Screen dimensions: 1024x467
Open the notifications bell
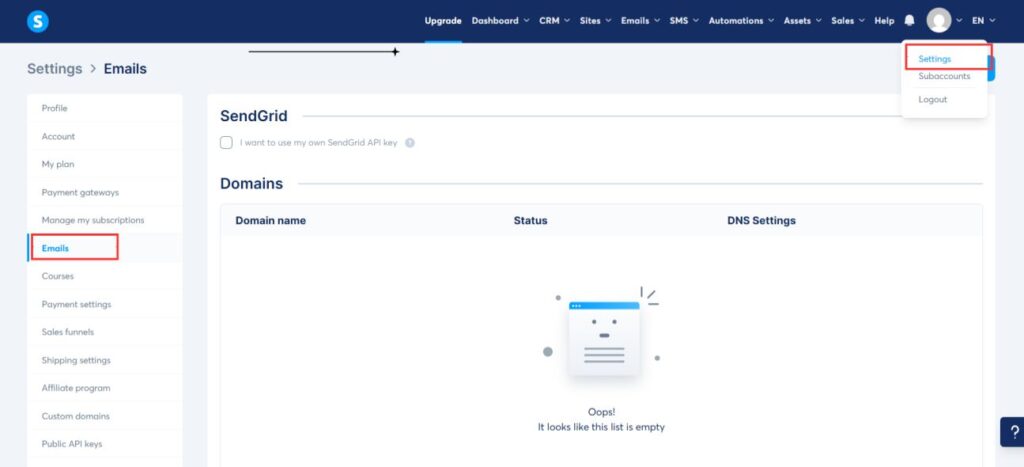click(x=909, y=21)
